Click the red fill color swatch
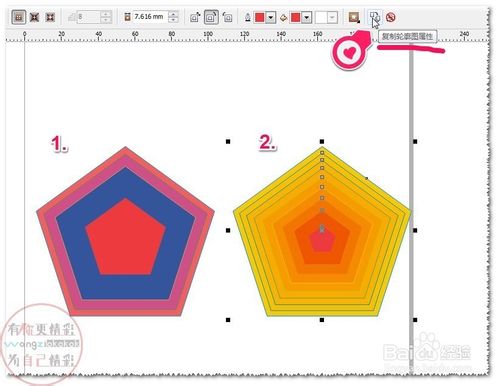 (295, 17)
